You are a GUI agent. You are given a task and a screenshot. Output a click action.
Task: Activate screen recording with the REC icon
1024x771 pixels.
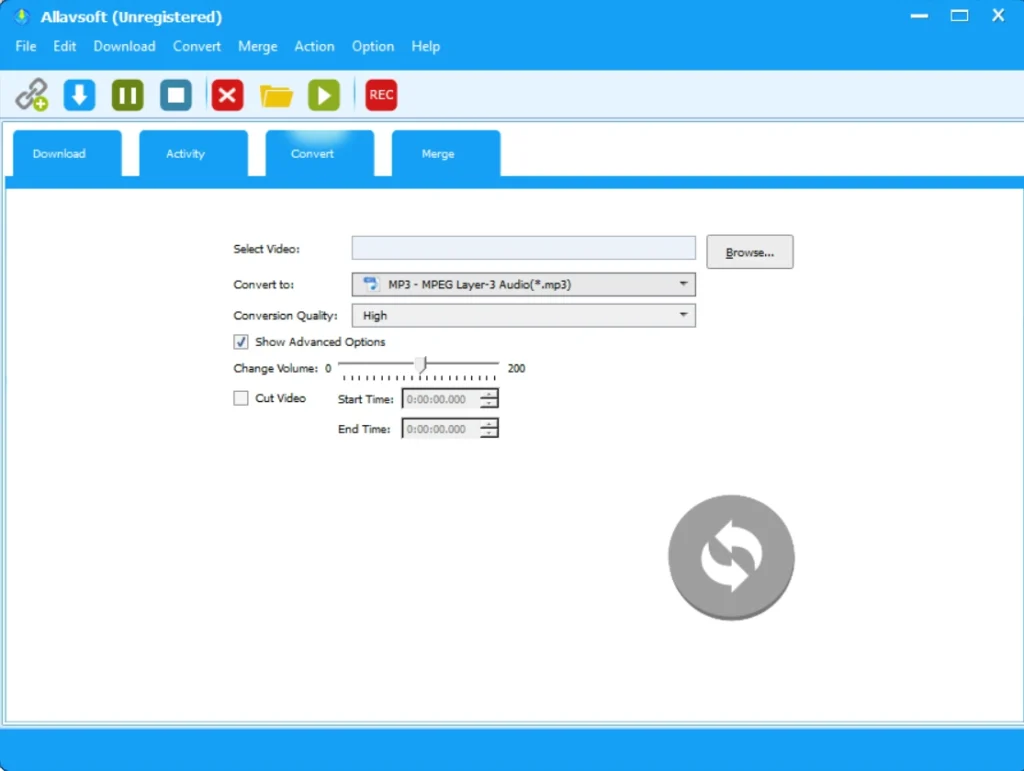pos(380,94)
